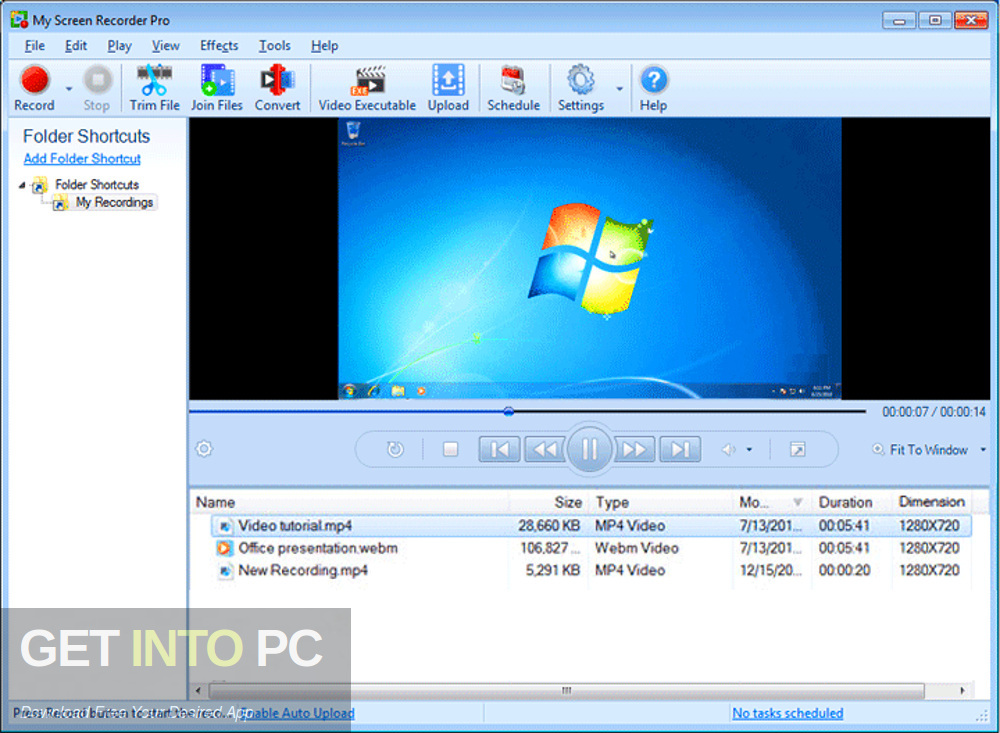The image size is (1000, 733).
Task: Select the Folder Shortcuts tree item
Action: (x=97, y=184)
